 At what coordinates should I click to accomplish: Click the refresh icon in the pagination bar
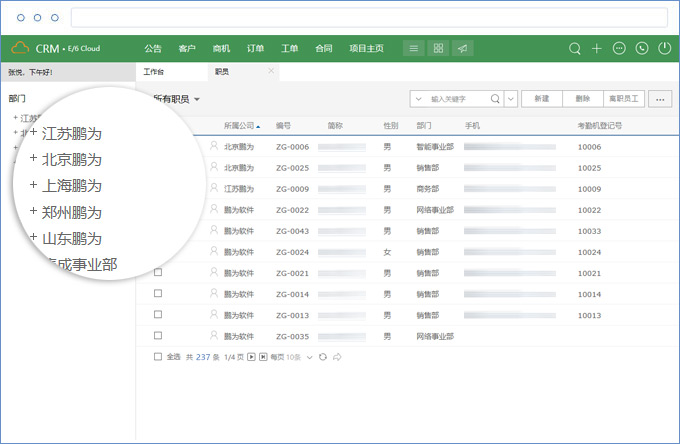(322, 357)
